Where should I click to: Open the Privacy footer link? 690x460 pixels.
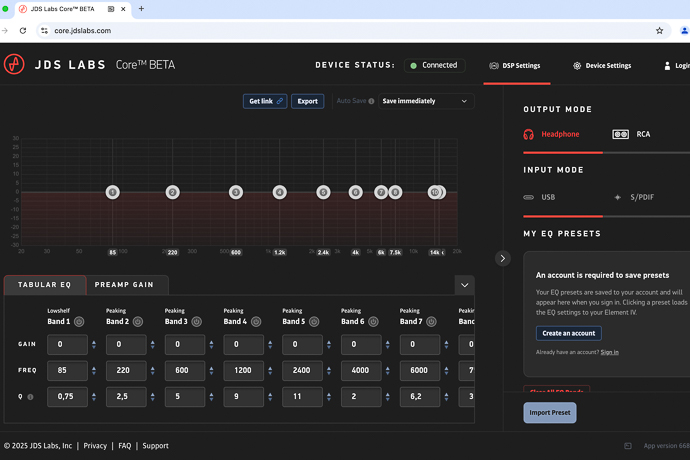(x=95, y=446)
